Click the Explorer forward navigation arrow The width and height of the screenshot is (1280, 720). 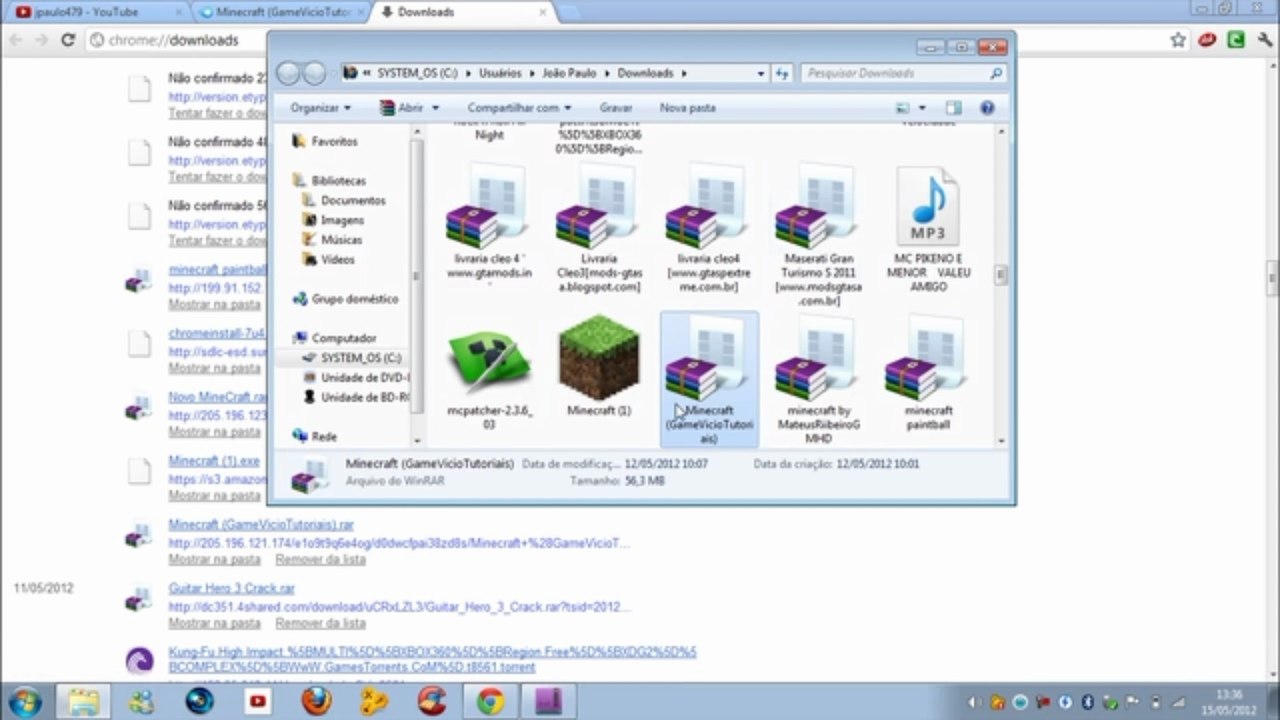[314, 73]
